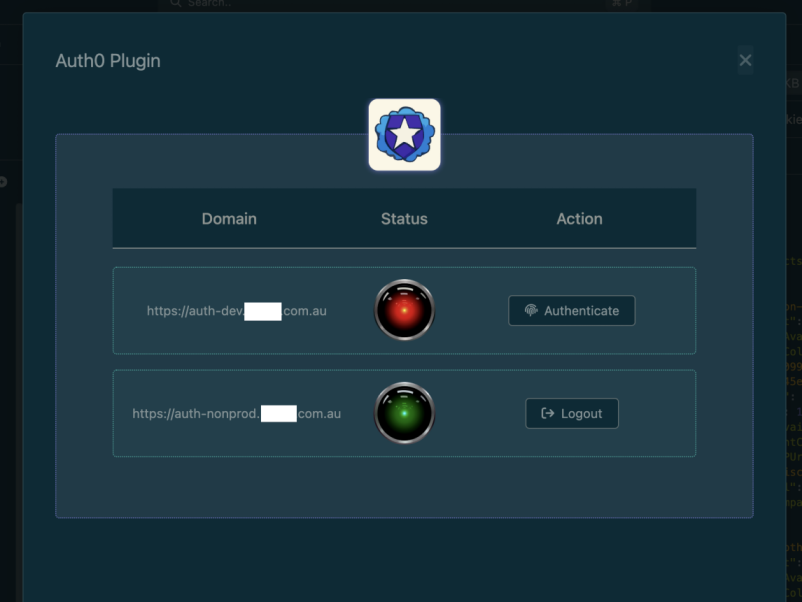Click the auth-nonprod domain URL
The width and height of the screenshot is (802, 602).
pos(236,414)
